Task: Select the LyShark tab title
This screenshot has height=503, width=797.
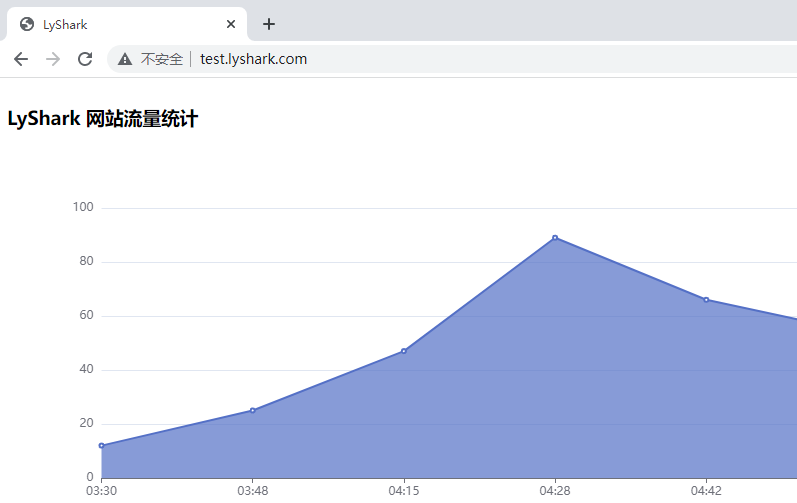Action: pos(65,24)
